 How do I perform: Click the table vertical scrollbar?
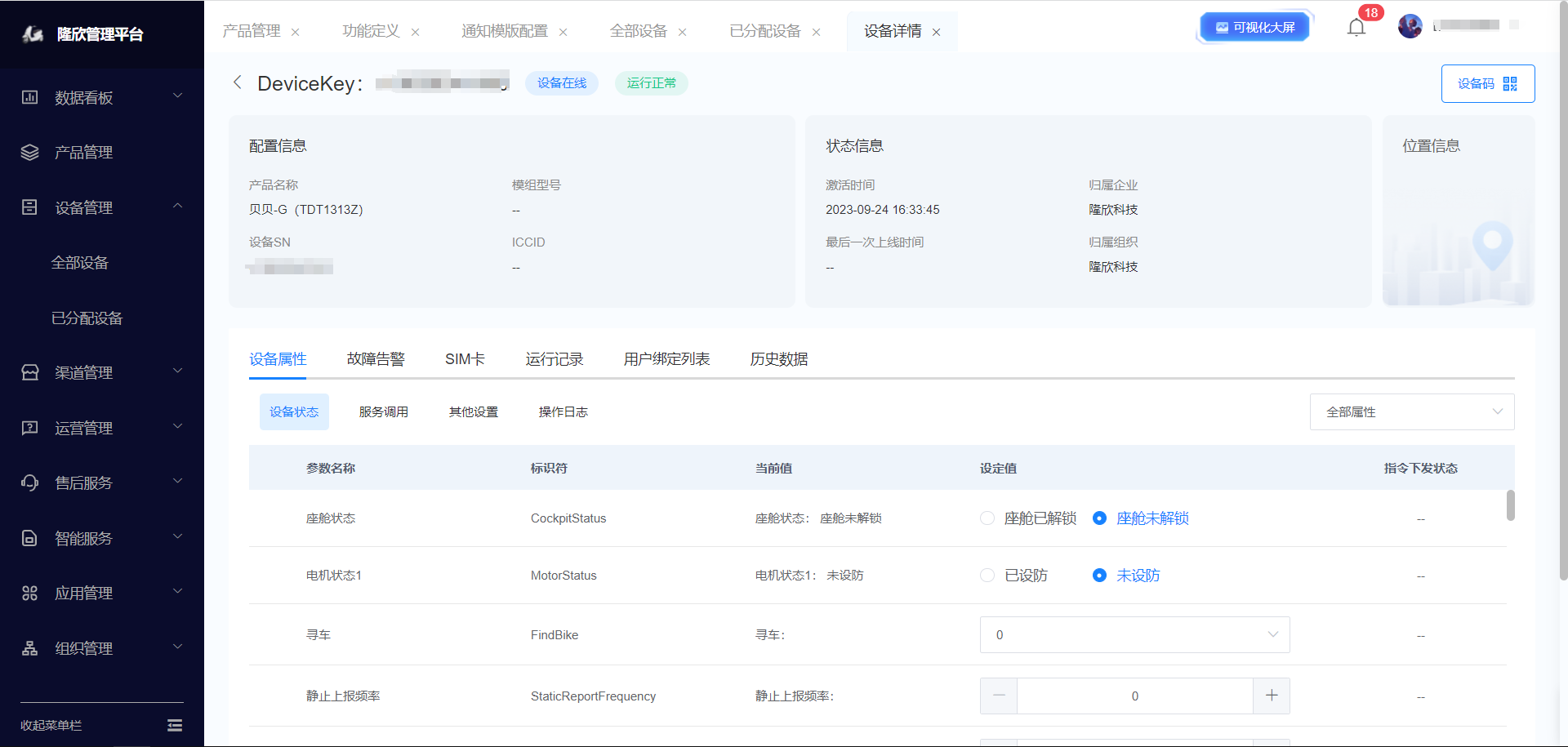1510,505
